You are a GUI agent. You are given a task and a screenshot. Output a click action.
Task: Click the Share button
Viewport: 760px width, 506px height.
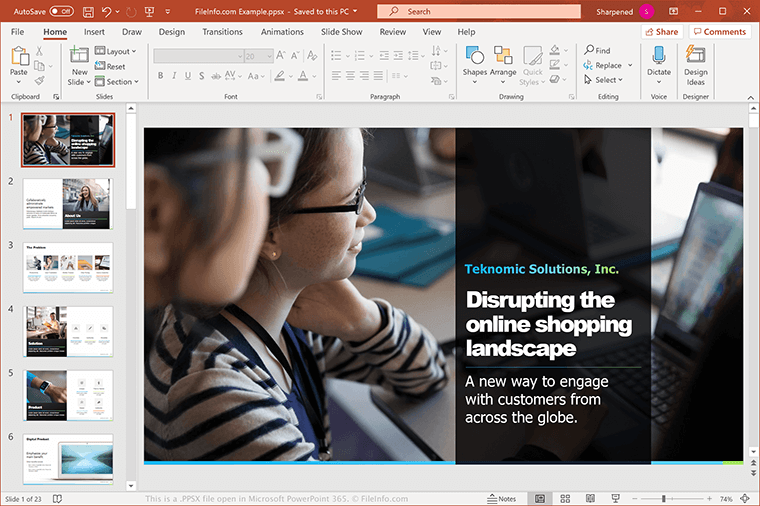click(x=662, y=32)
